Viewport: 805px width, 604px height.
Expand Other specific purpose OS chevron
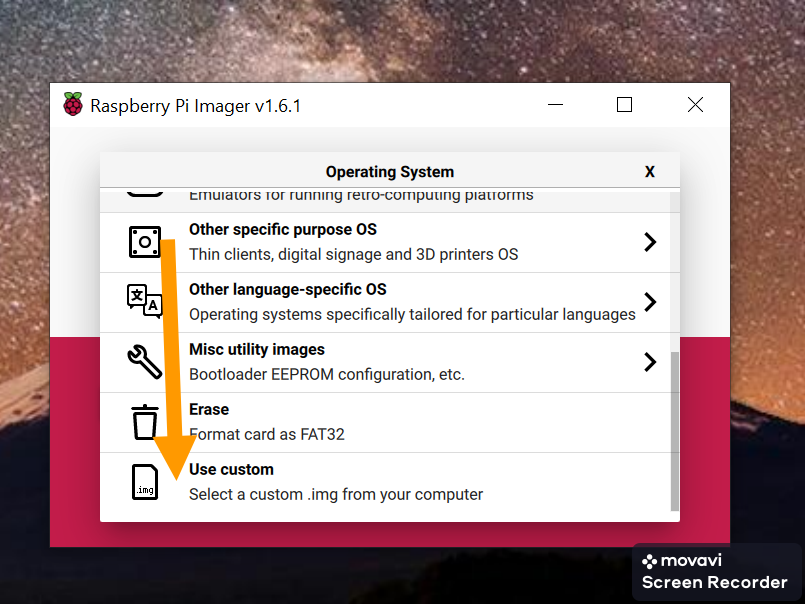[650, 242]
